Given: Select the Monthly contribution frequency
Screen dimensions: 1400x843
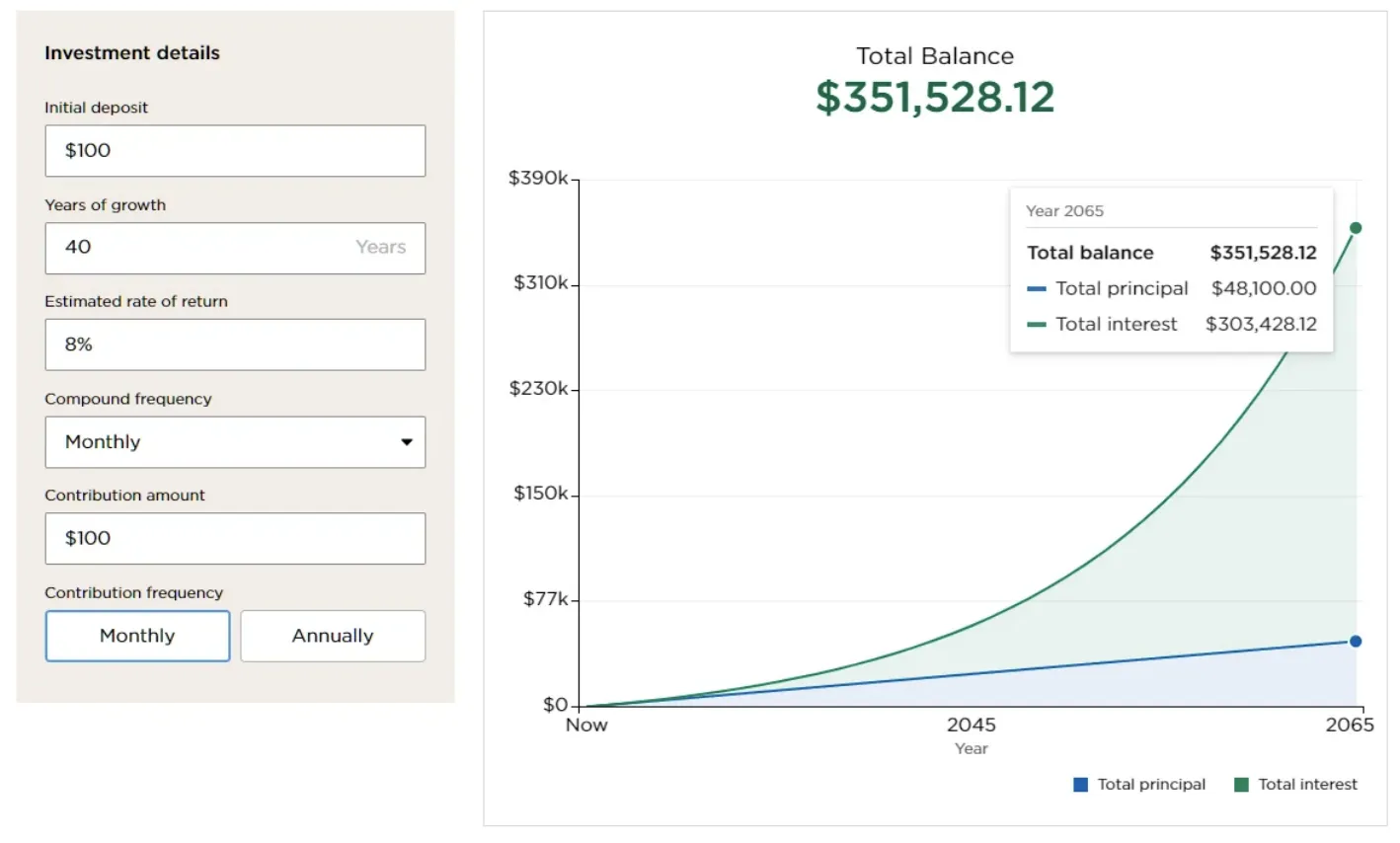Looking at the screenshot, I should [137, 636].
